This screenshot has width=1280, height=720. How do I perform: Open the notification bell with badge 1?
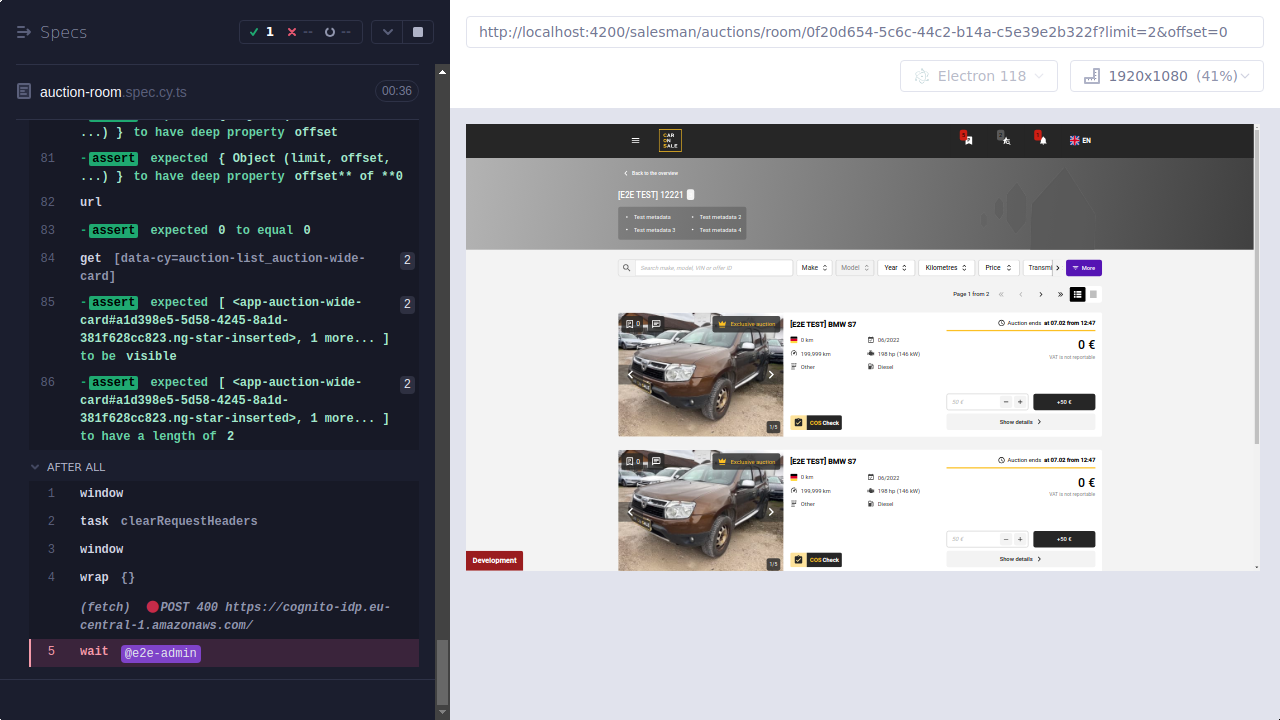pos(1041,140)
